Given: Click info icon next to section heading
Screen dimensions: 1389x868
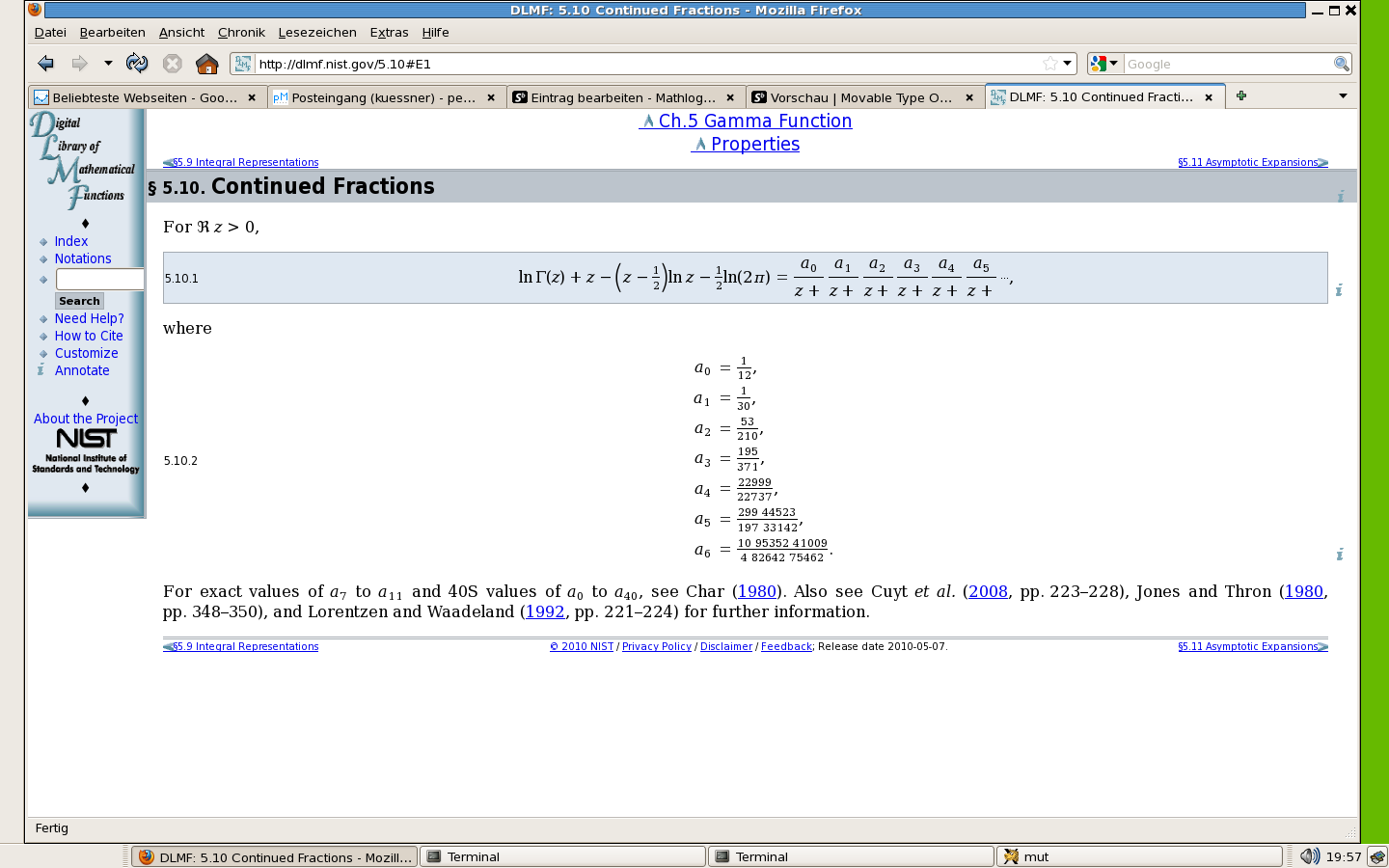Looking at the screenshot, I should 1341,196.
